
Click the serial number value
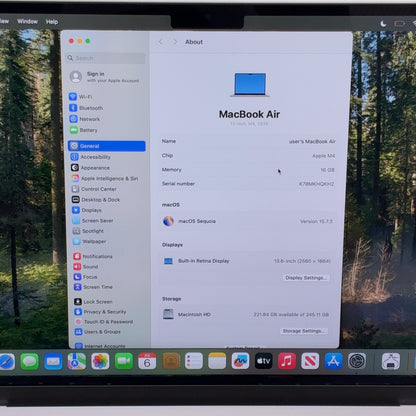316,184
